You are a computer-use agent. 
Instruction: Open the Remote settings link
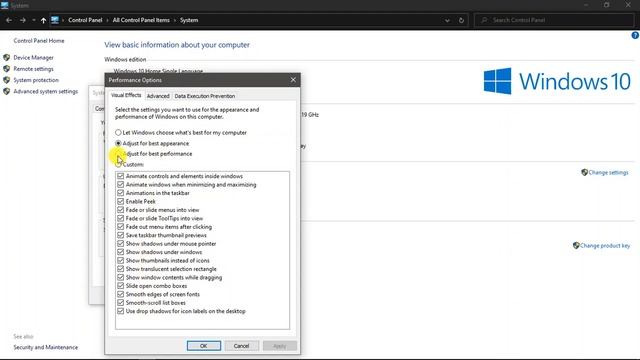pyautogui.click(x=33, y=69)
